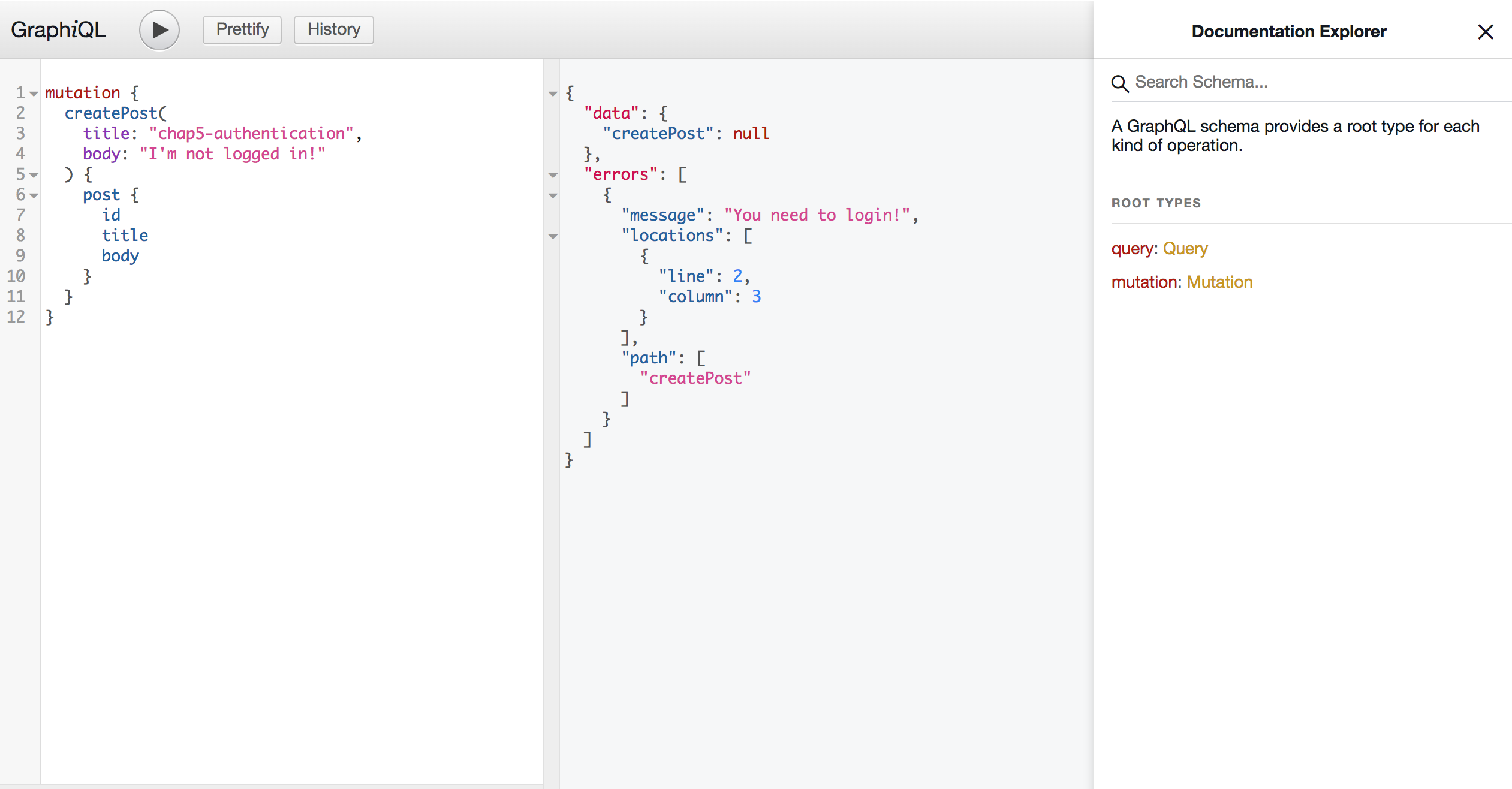1512x789 pixels.
Task: Click the "errors" key in results
Action: click(x=621, y=174)
